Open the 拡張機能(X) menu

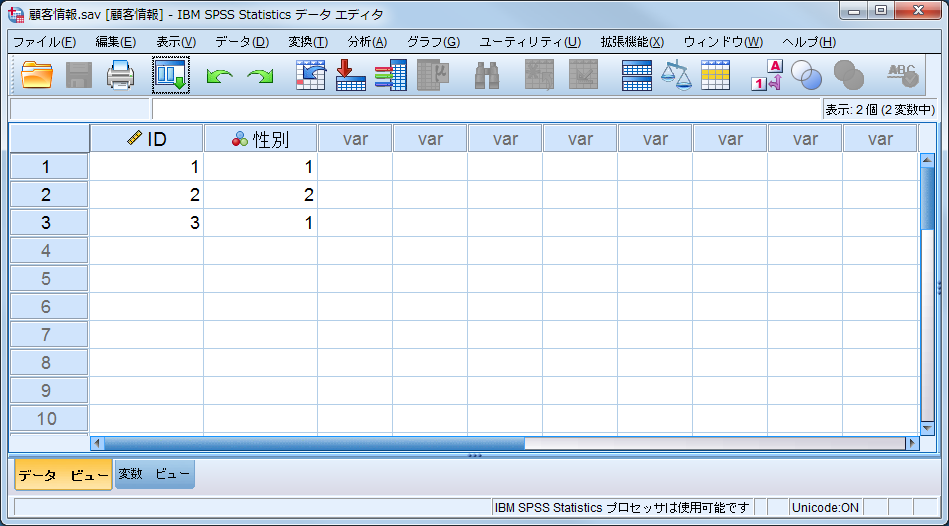632,42
